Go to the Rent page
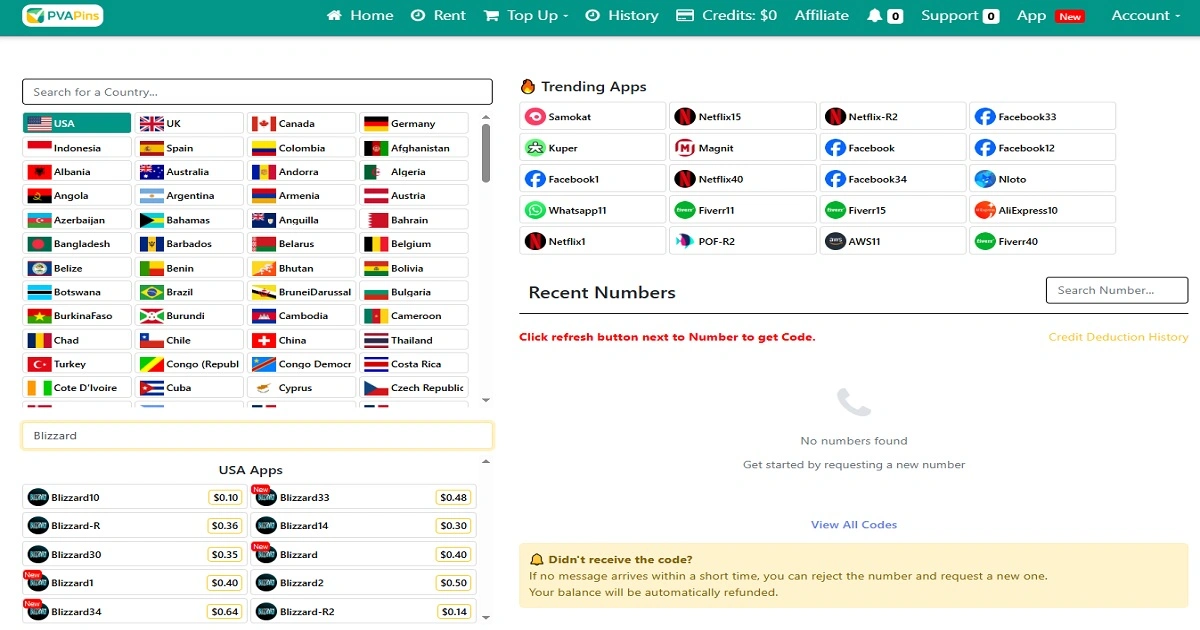 tap(438, 16)
